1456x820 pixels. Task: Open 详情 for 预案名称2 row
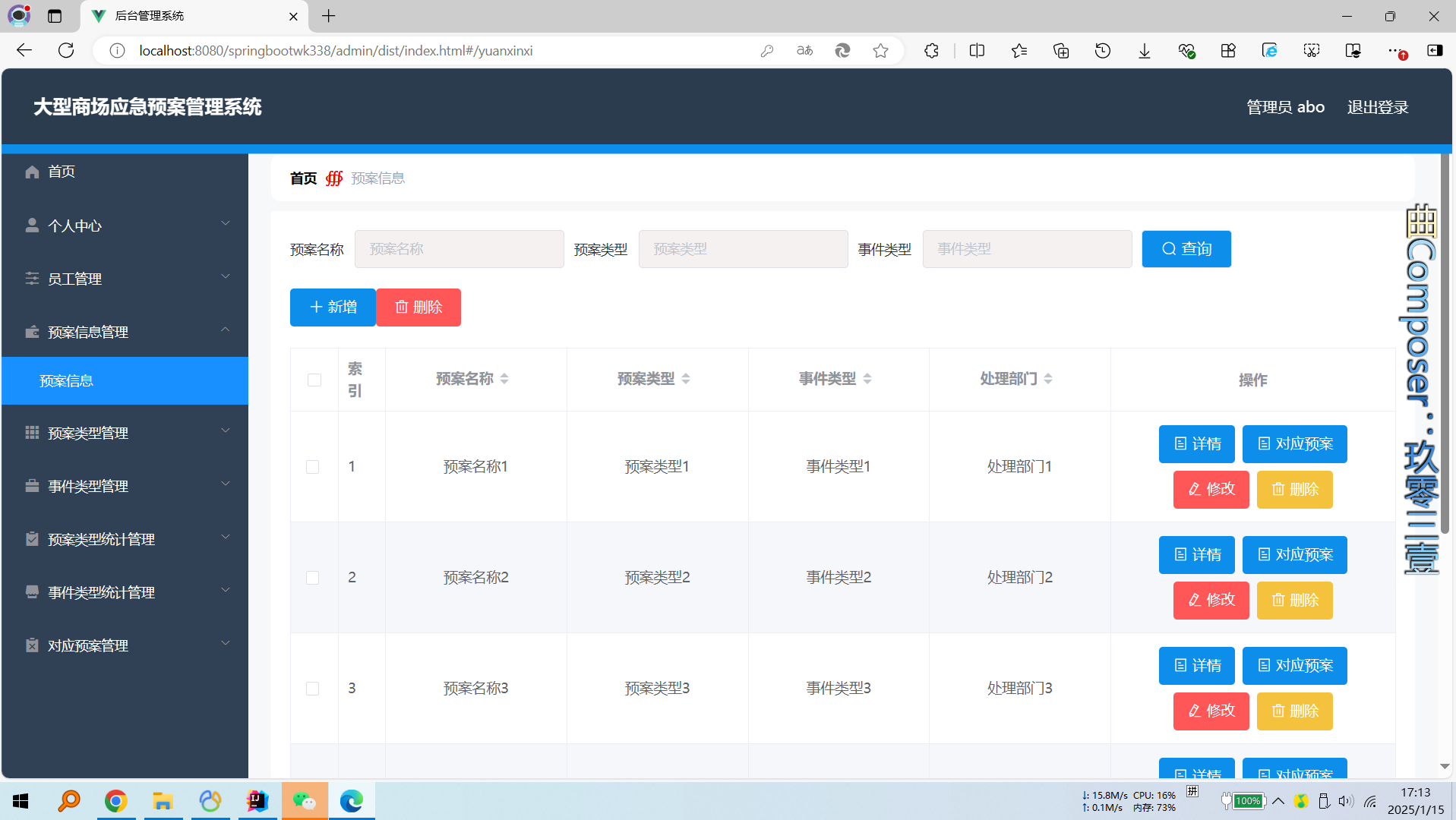pos(1197,555)
